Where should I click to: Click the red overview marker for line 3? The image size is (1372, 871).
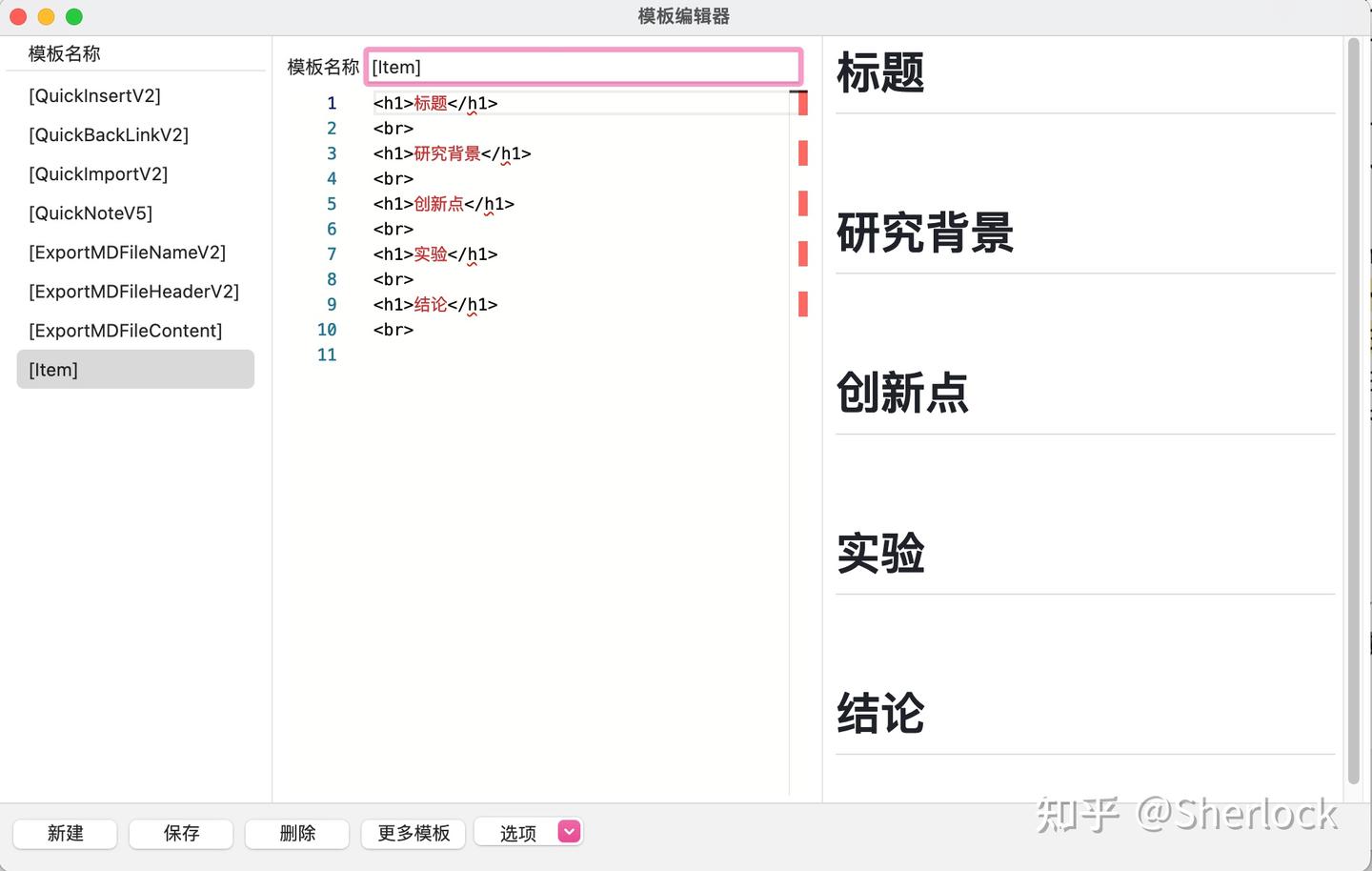click(803, 153)
